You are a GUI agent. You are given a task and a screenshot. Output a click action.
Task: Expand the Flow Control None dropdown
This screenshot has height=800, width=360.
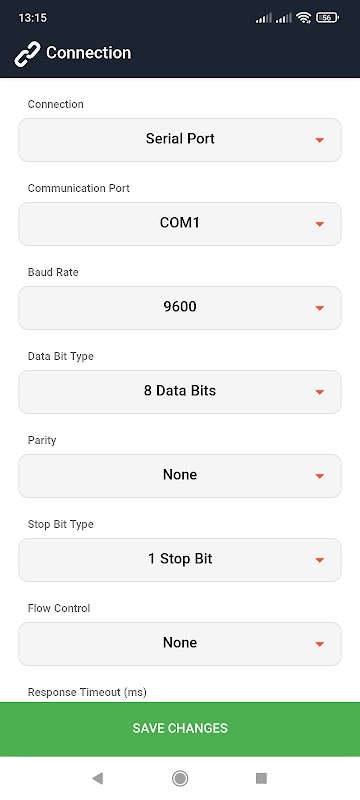[180, 644]
